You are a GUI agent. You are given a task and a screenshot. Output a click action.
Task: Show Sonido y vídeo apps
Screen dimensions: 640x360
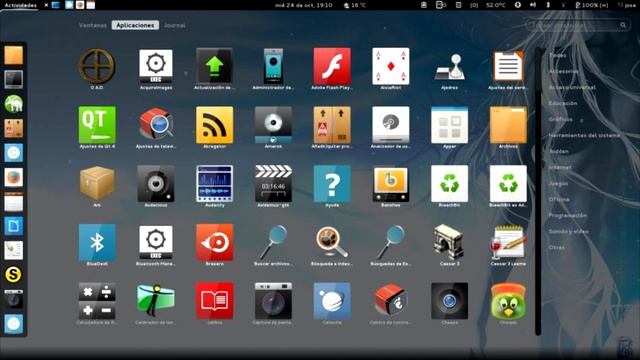coord(569,231)
